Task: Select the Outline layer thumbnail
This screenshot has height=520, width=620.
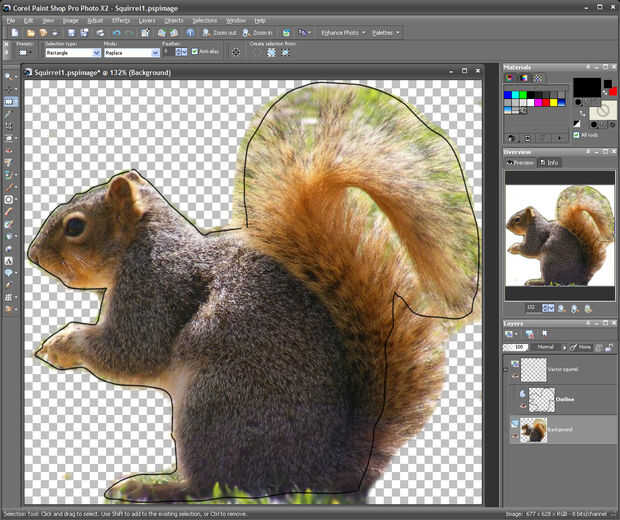Action: 541,399
